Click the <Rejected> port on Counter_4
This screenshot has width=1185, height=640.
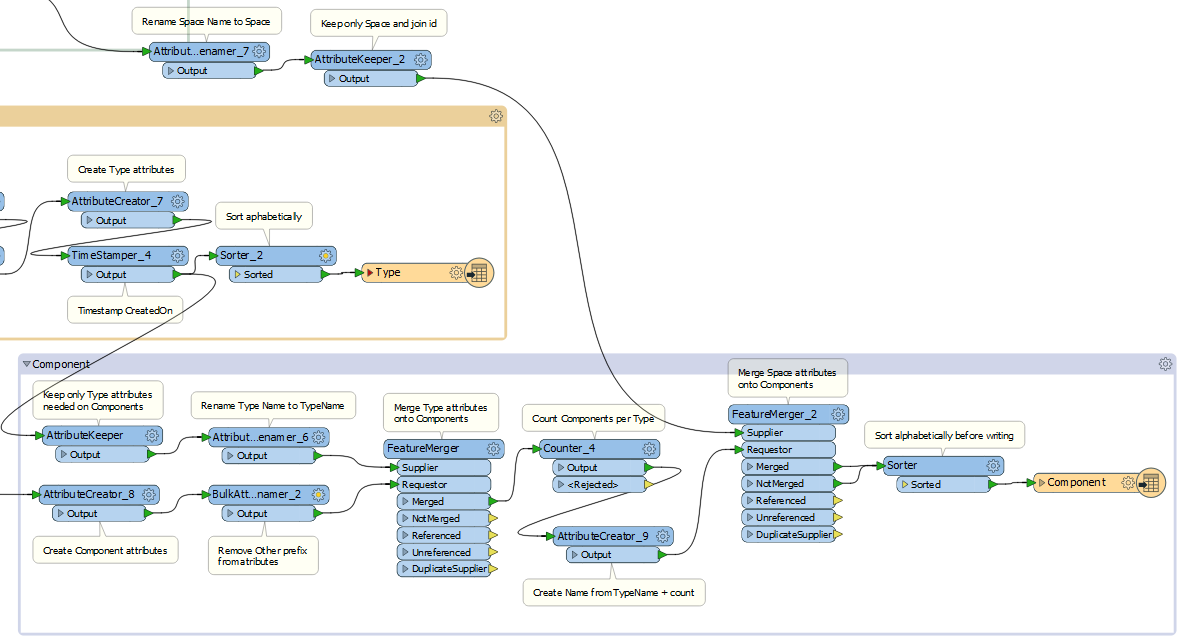591,484
